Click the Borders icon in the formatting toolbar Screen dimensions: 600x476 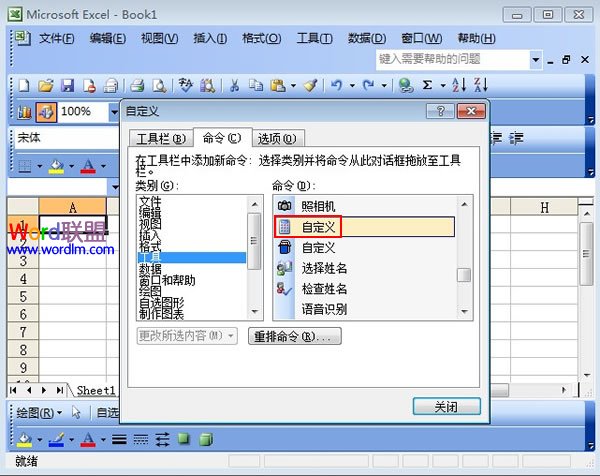point(25,166)
